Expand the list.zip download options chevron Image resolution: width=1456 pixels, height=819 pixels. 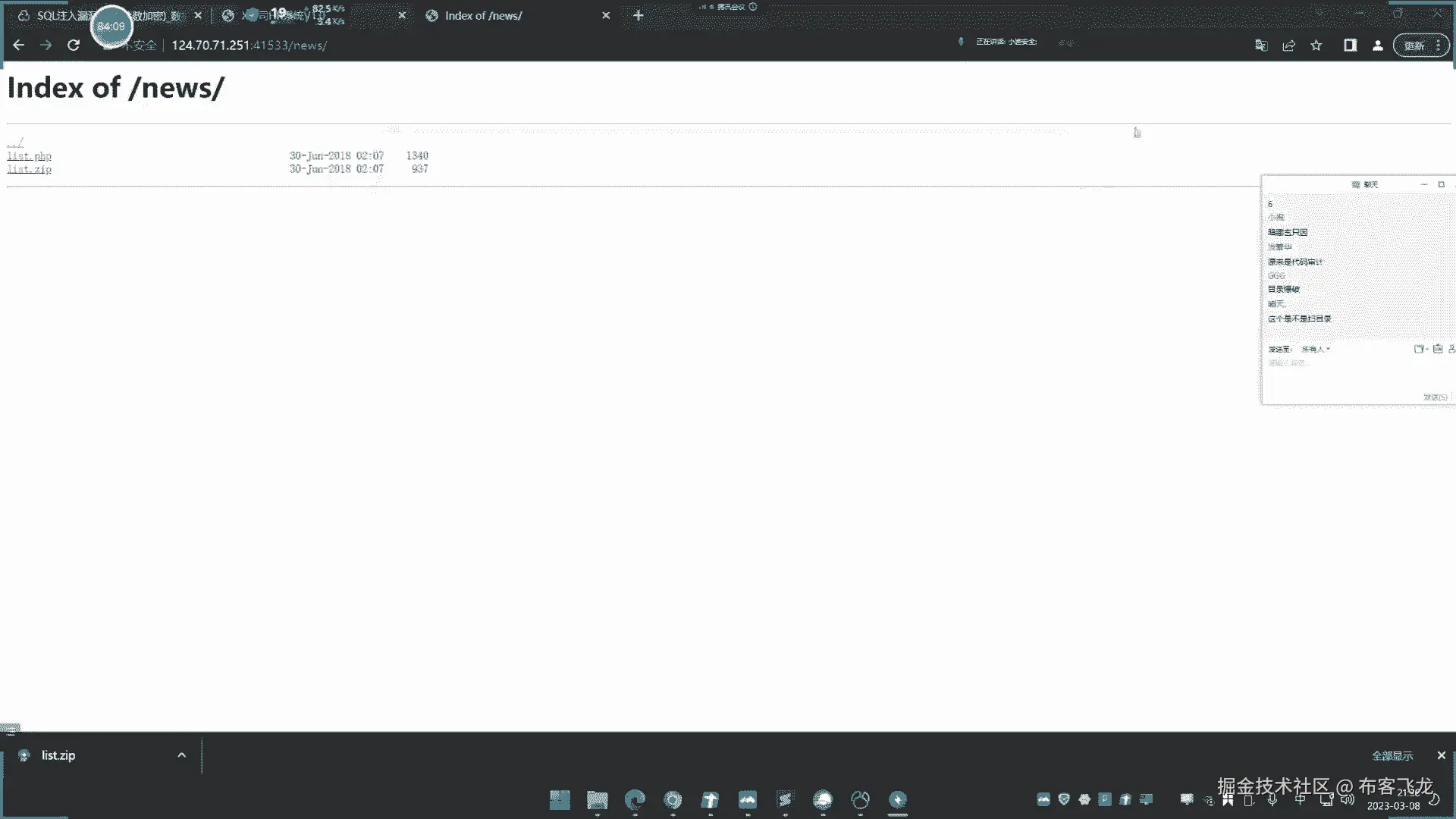pyautogui.click(x=181, y=755)
